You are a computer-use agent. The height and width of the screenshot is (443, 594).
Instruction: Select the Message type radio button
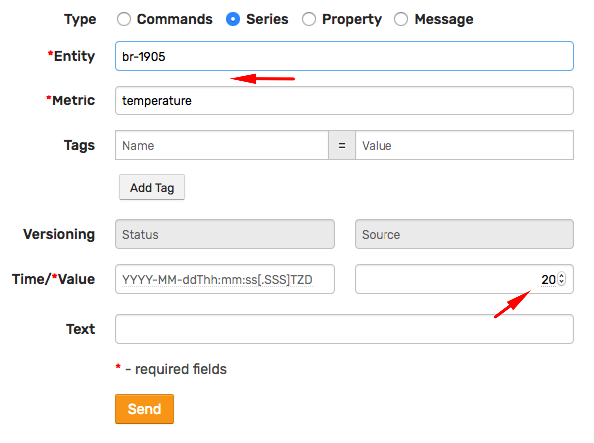[401, 19]
